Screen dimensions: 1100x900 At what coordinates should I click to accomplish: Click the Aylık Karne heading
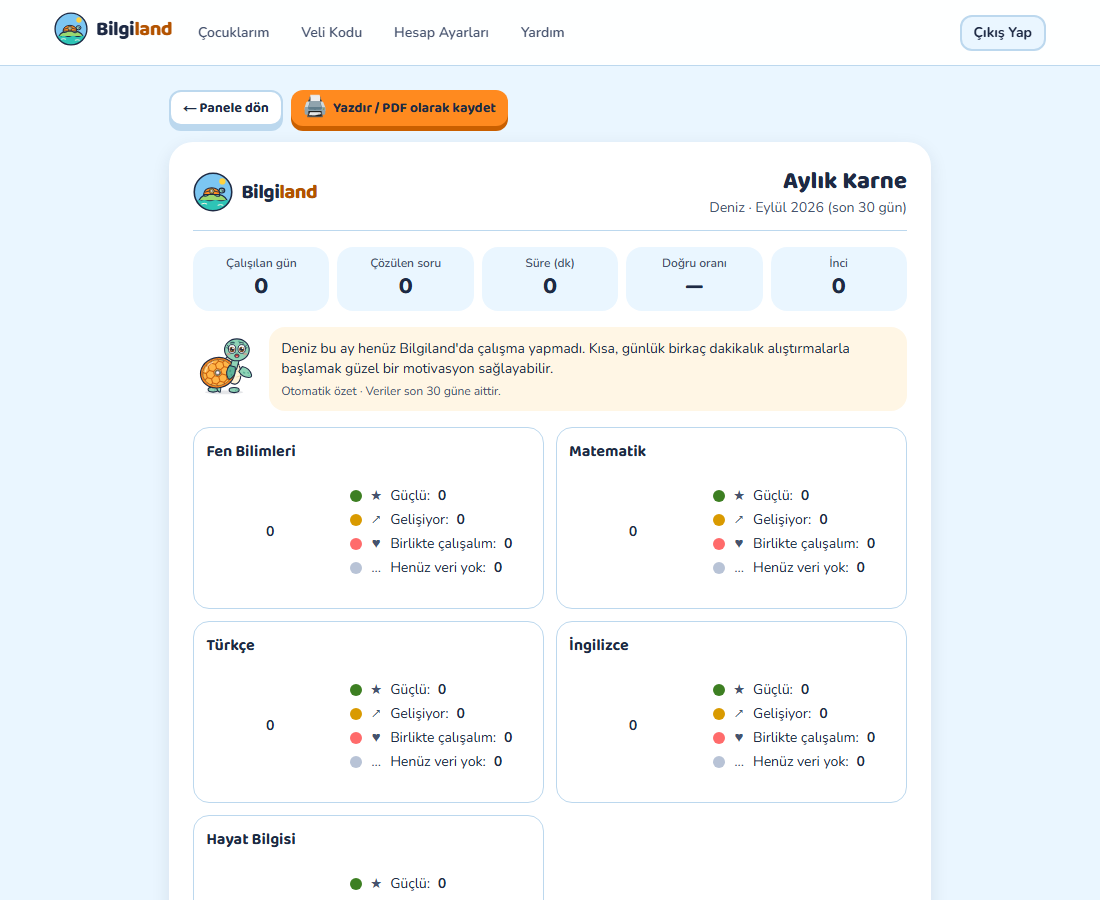click(845, 181)
